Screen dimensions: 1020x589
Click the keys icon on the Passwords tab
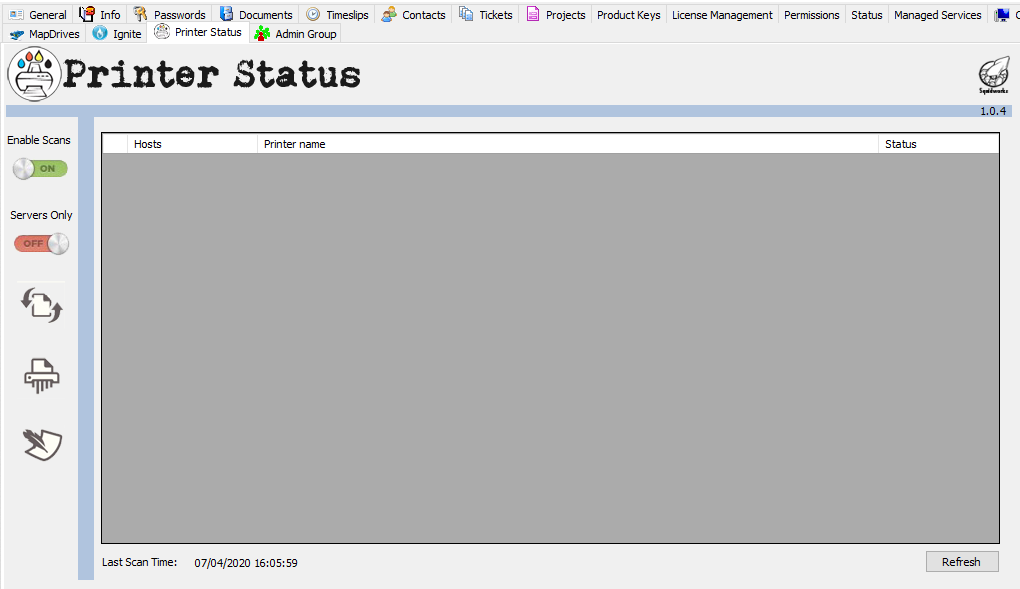[141, 14]
